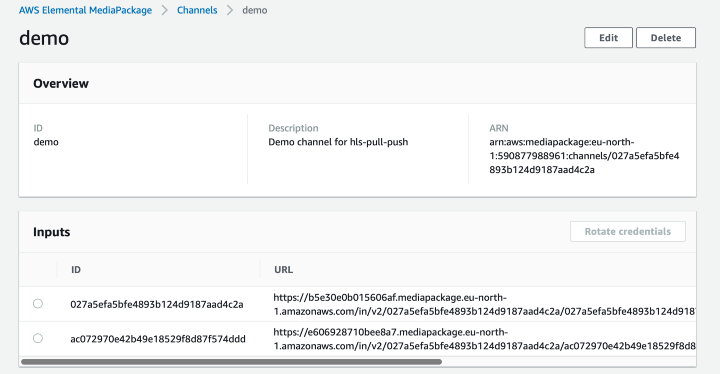Click the 'demo' breadcrumb text
Image resolution: width=720 pixels, height=374 pixels.
pos(255,10)
